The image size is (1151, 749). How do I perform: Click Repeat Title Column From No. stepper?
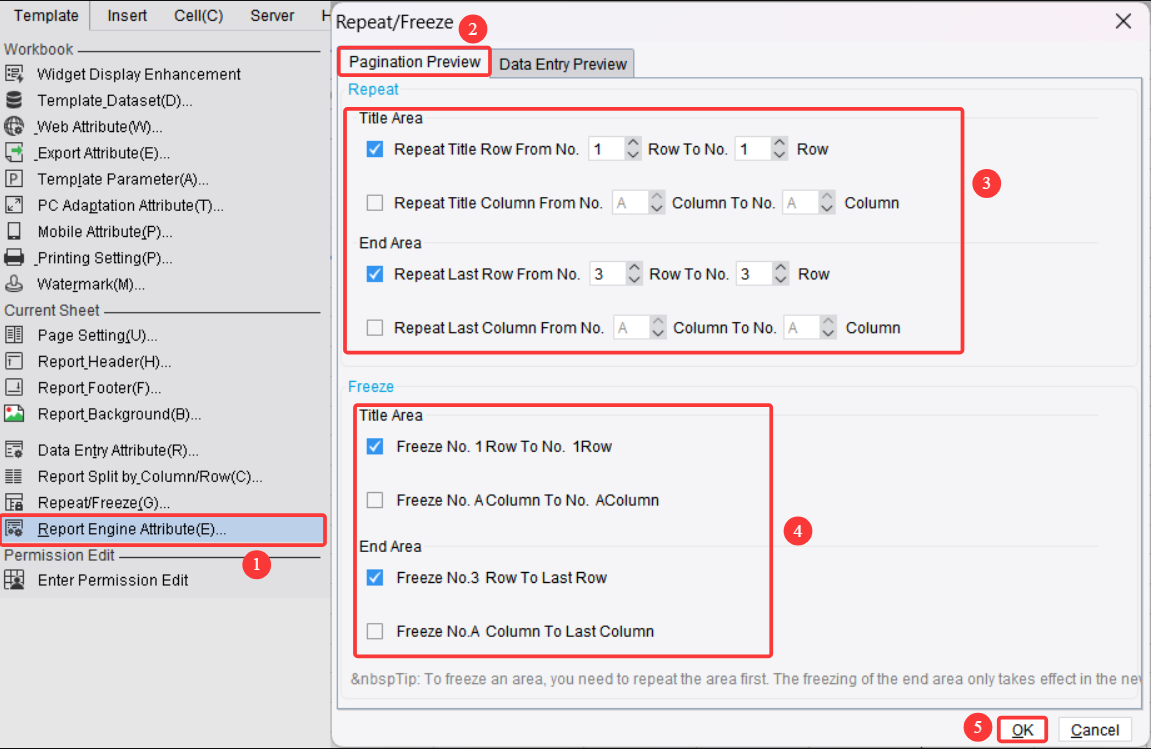(x=657, y=203)
